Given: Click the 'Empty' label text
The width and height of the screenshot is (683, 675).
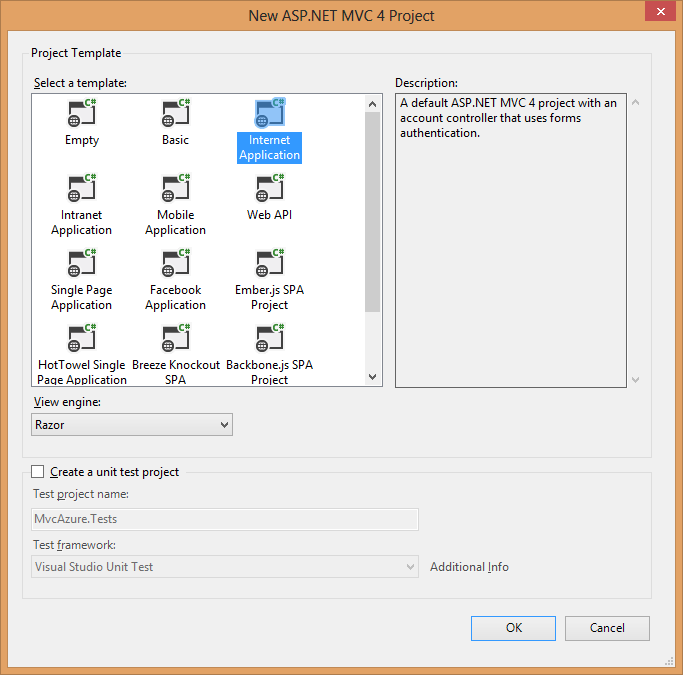Looking at the screenshot, I should pos(82,140).
